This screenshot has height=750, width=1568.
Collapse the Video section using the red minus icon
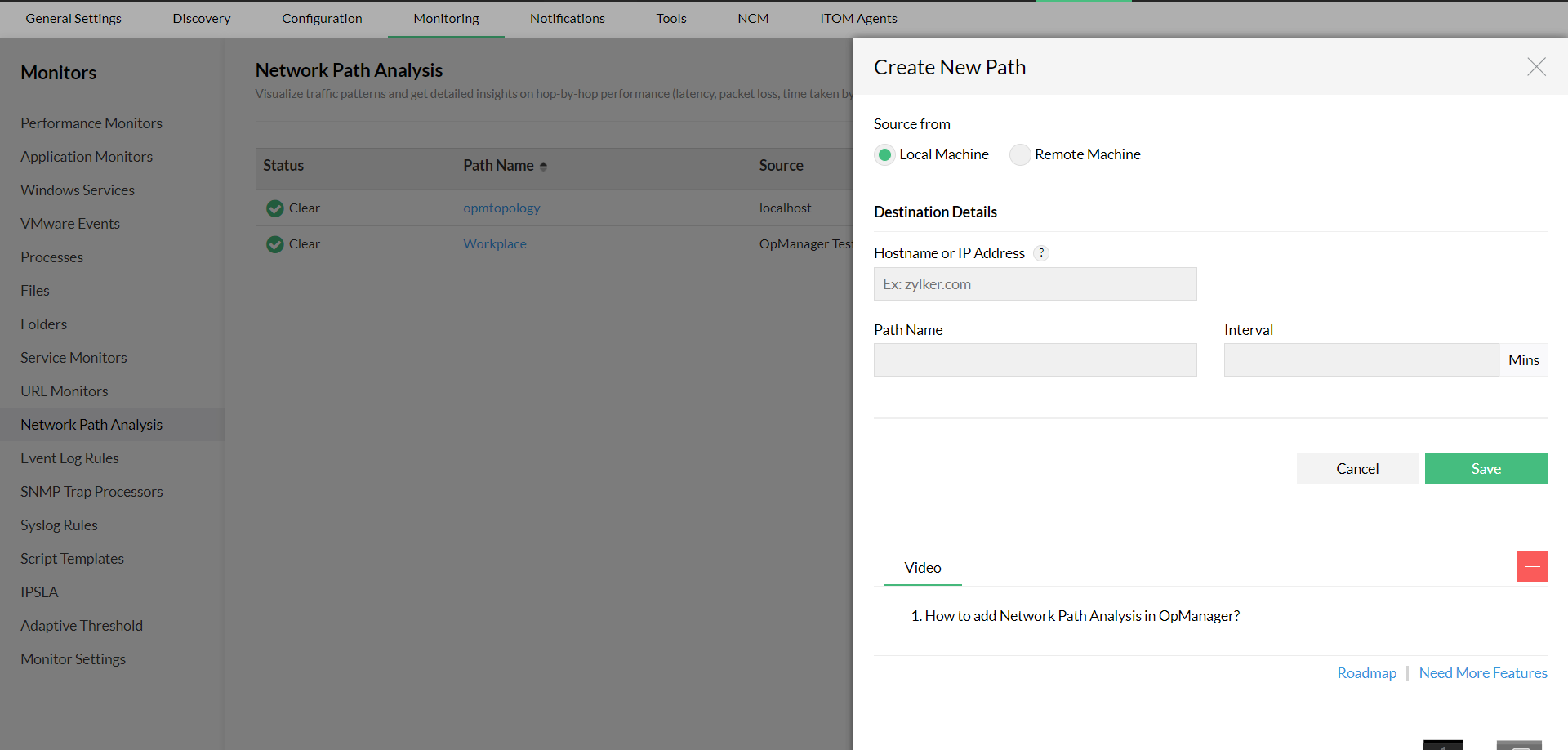tap(1531, 566)
